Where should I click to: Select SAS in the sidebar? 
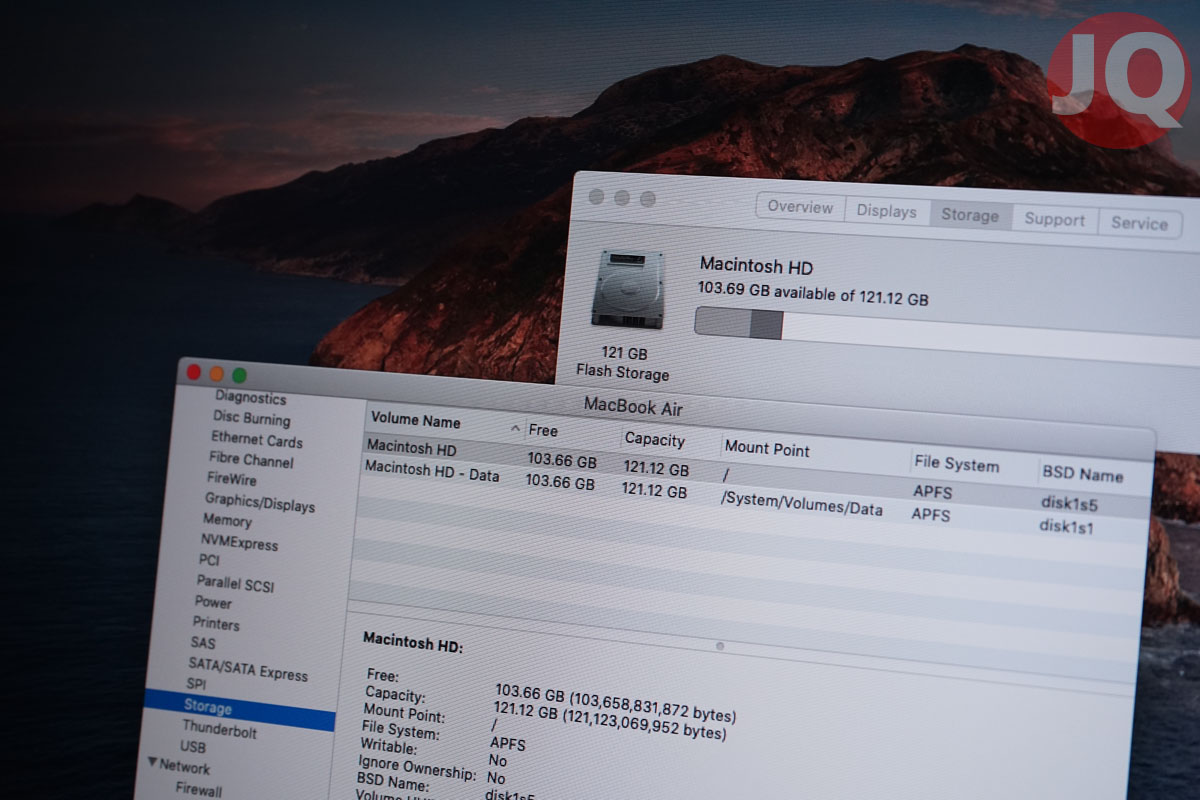(x=202, y=643)
